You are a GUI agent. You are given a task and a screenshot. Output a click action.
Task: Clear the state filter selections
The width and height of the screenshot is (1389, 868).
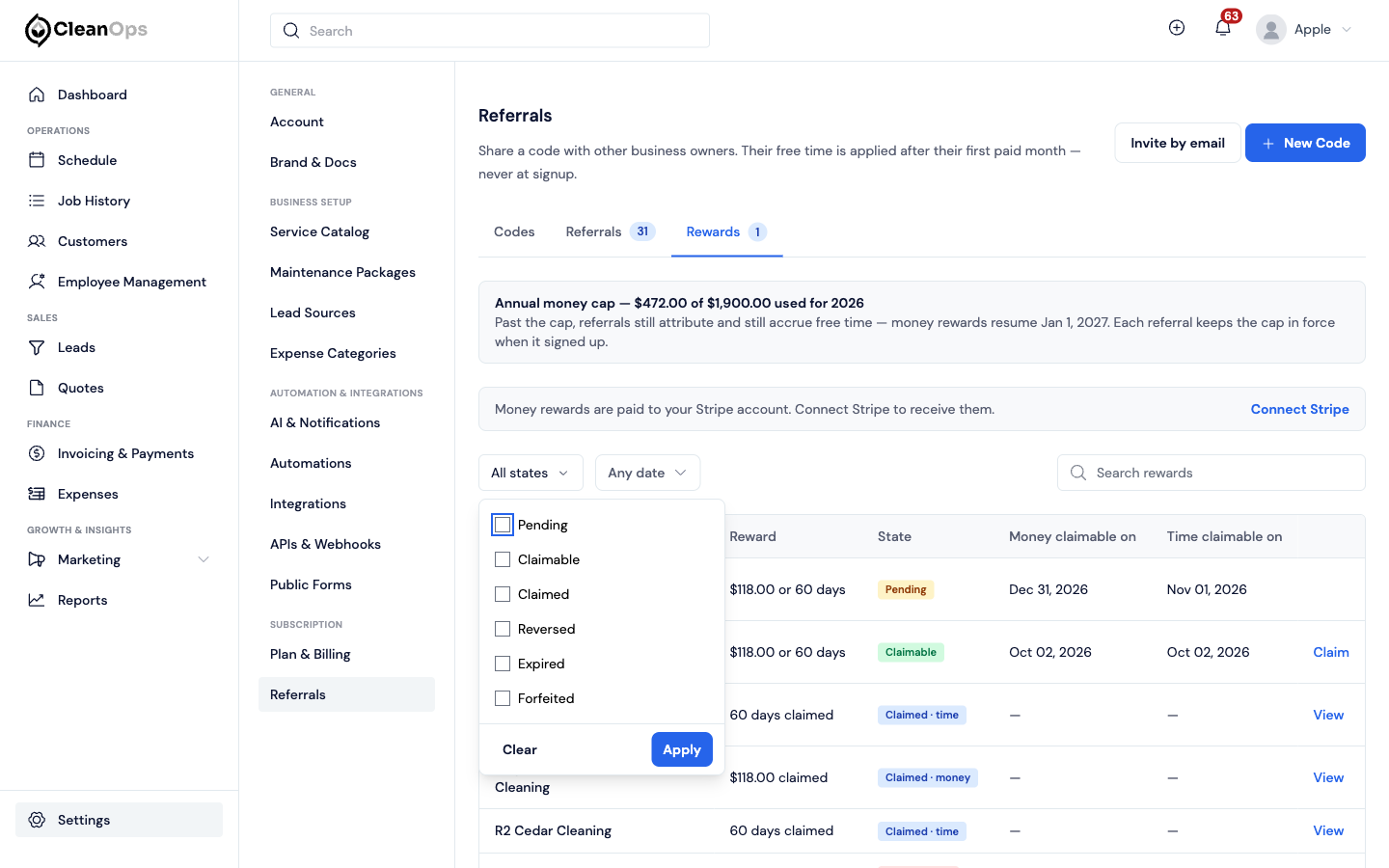pos(520,749)
